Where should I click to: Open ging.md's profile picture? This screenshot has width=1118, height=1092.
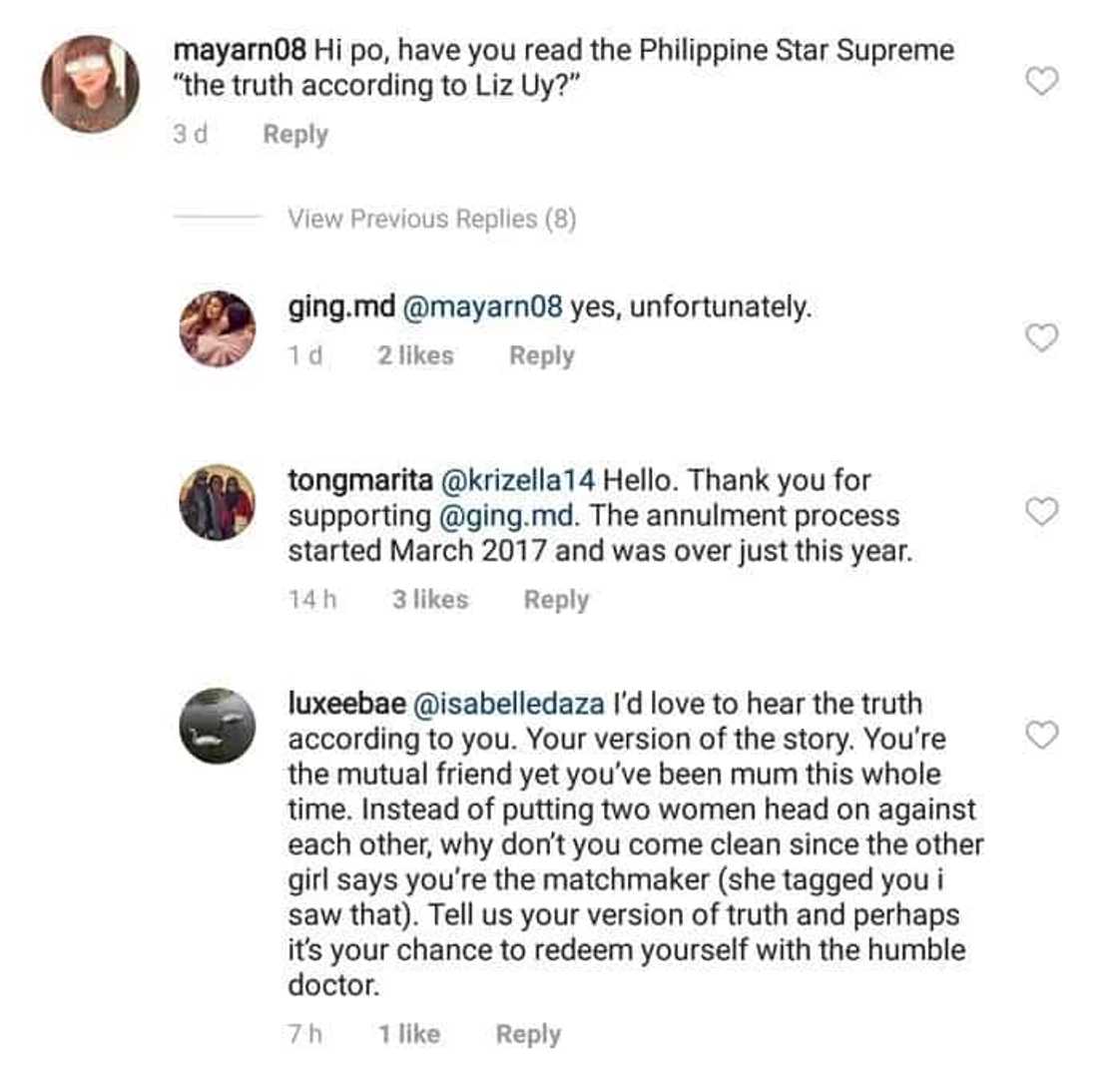[218, 328]
